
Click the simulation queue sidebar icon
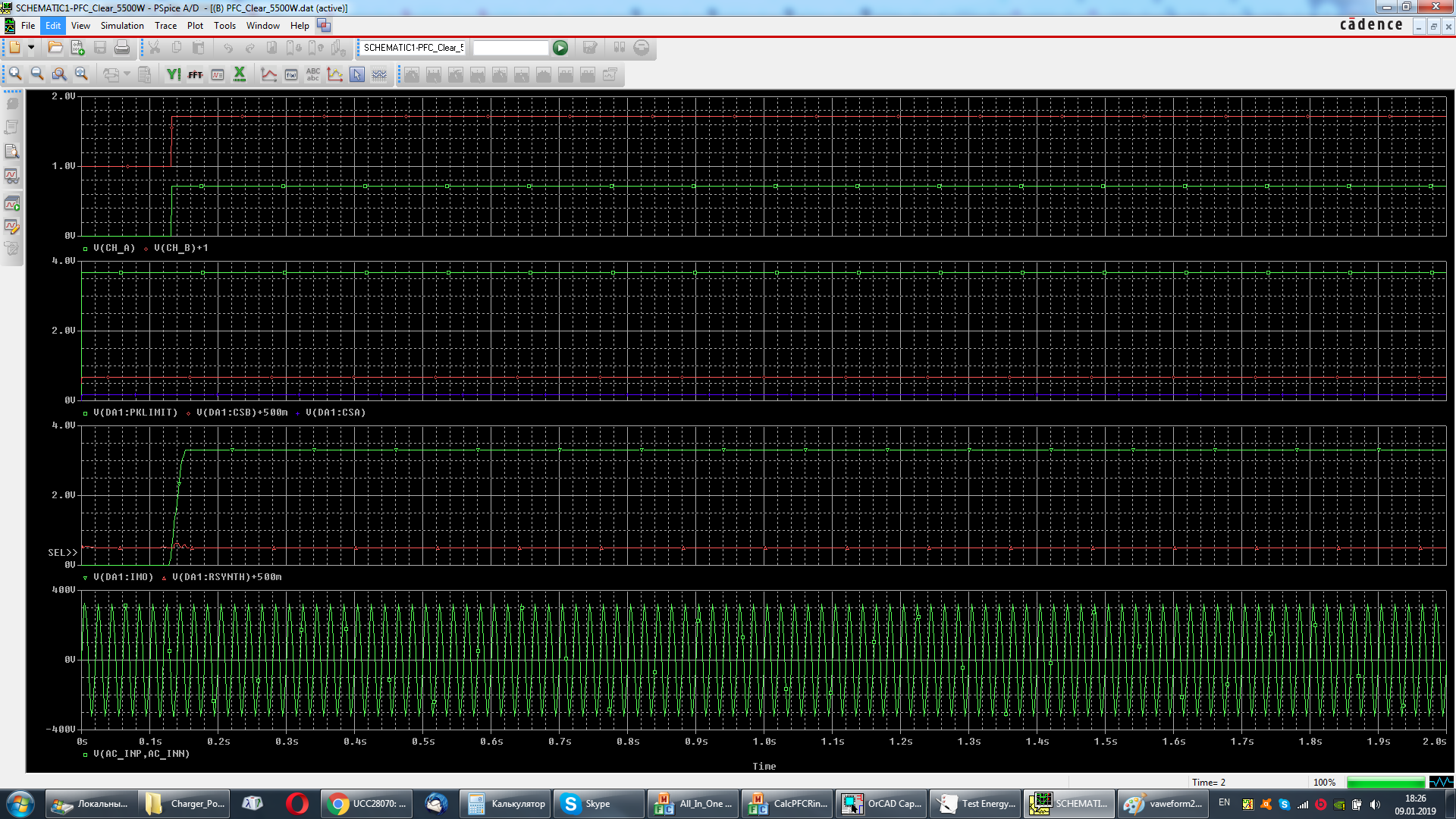click(12, 202)
